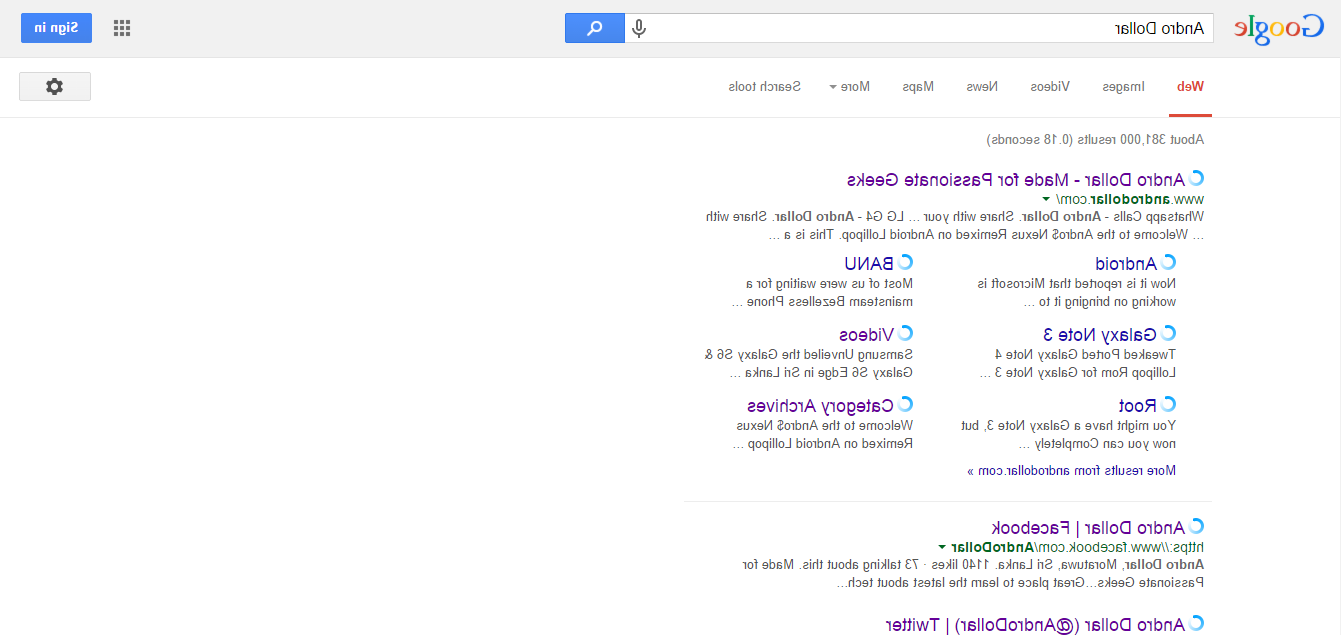Click the icon beside the Videos sitelink

[x=905, y=334]
